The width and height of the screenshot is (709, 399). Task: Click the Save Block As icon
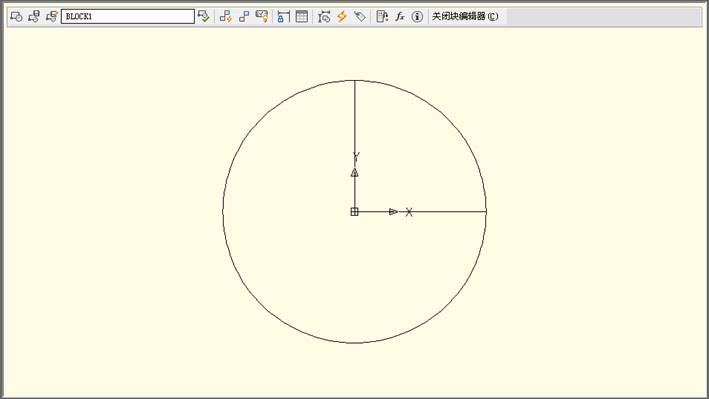(52, 17)
